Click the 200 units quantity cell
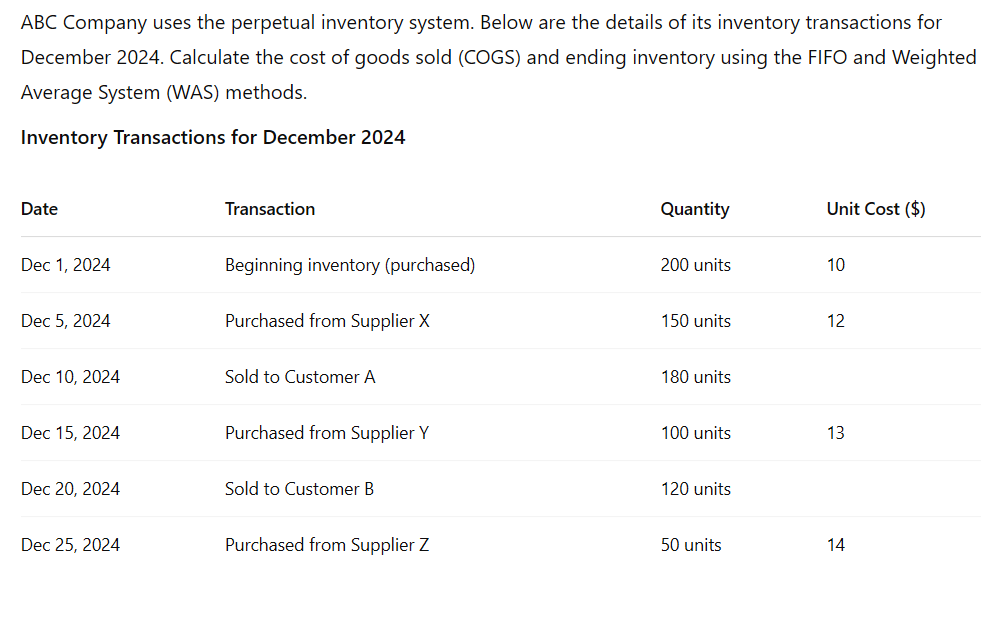The height and width of the screenshot is (617, 1002). (x=695, y=265)
